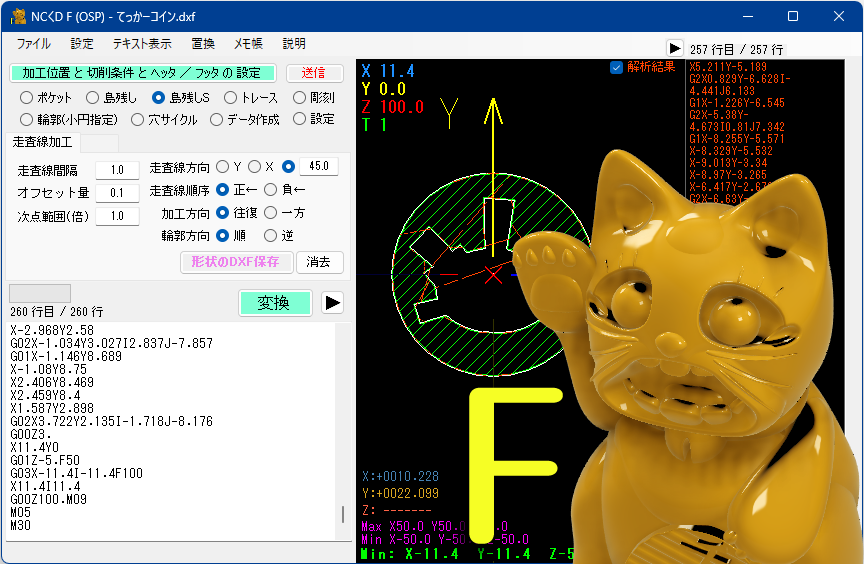This screenshot has width=864, height=564.
Task: Open the 設定 menu
Action: (x=82, y=44)
